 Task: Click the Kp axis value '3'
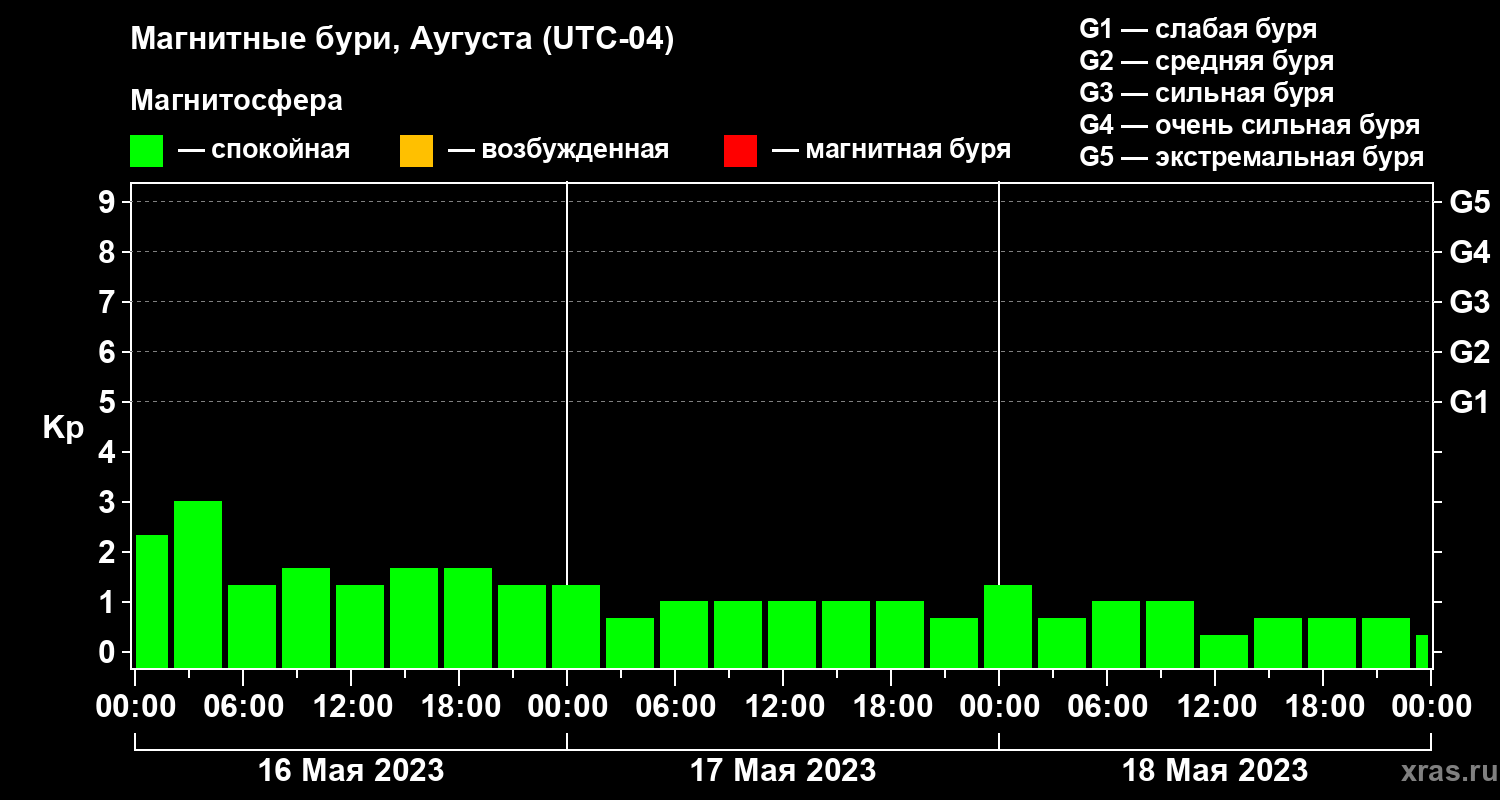[108, 502]
